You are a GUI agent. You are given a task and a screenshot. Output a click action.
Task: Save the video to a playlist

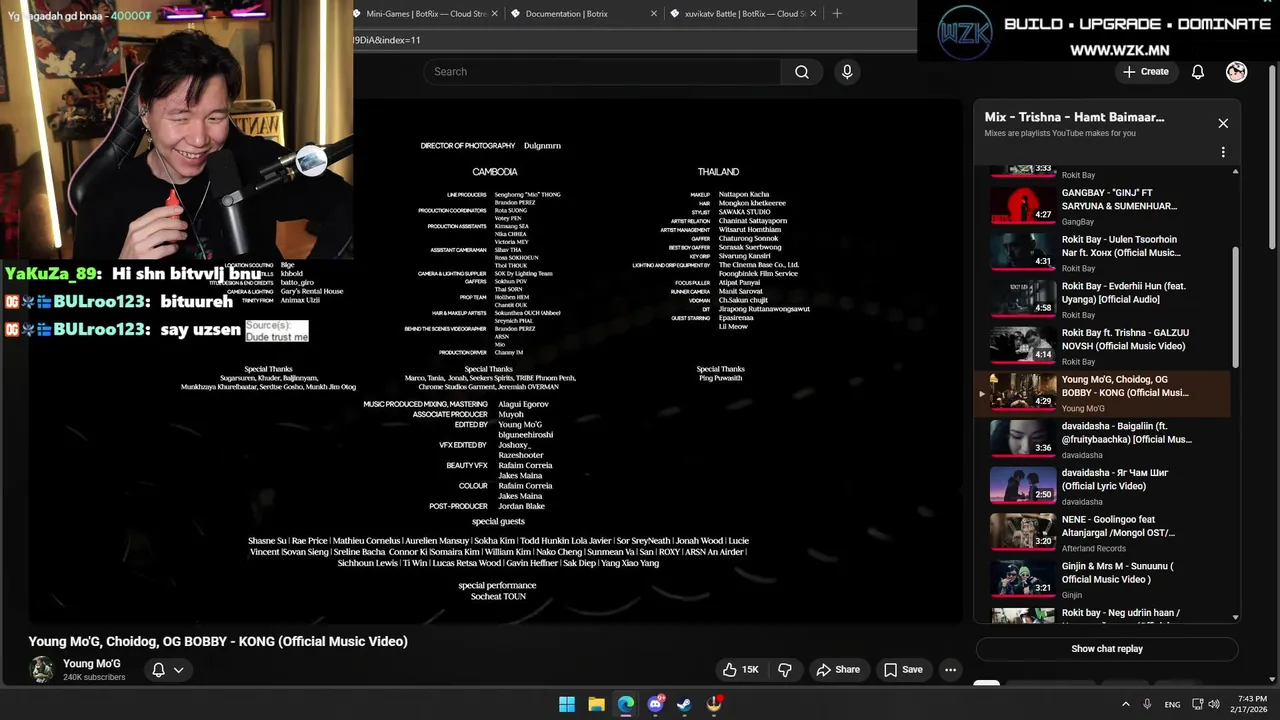coord(903,670)
